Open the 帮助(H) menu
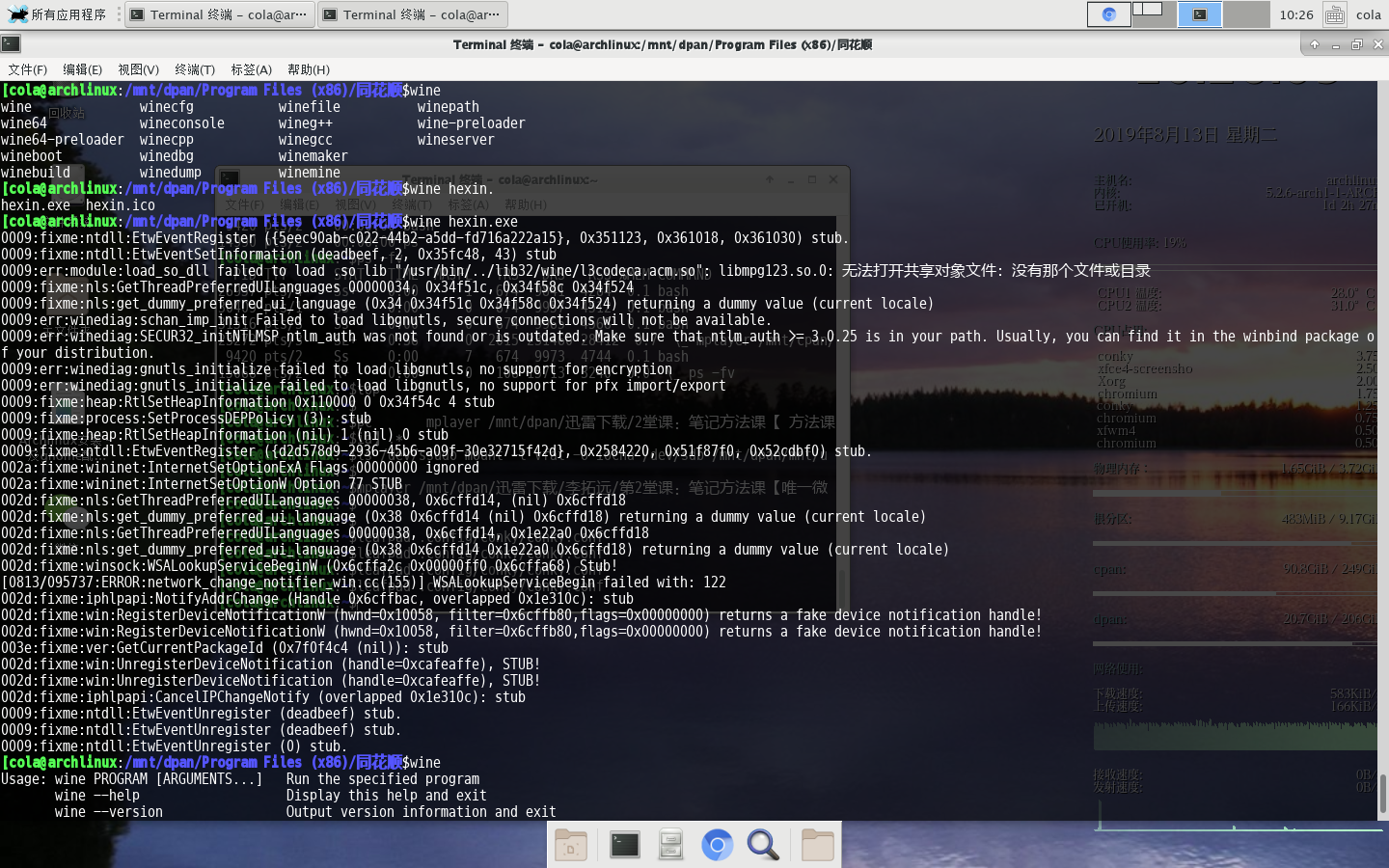The image size is (1389, 868). [308, 69]
